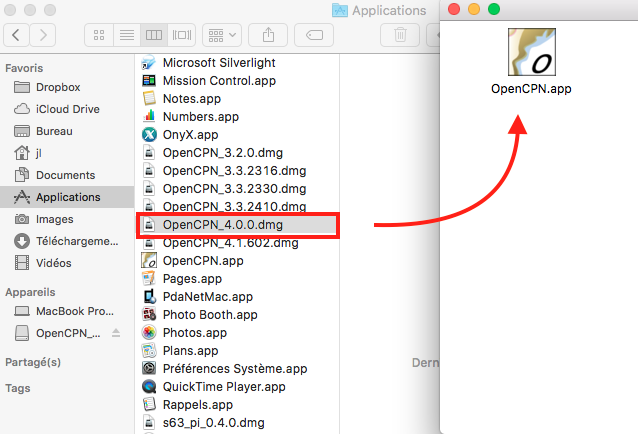Image resolution: width=638 pixels, height=434 pixels.
Task: Click the Partagé(s) section header
Action: point(33,362)
